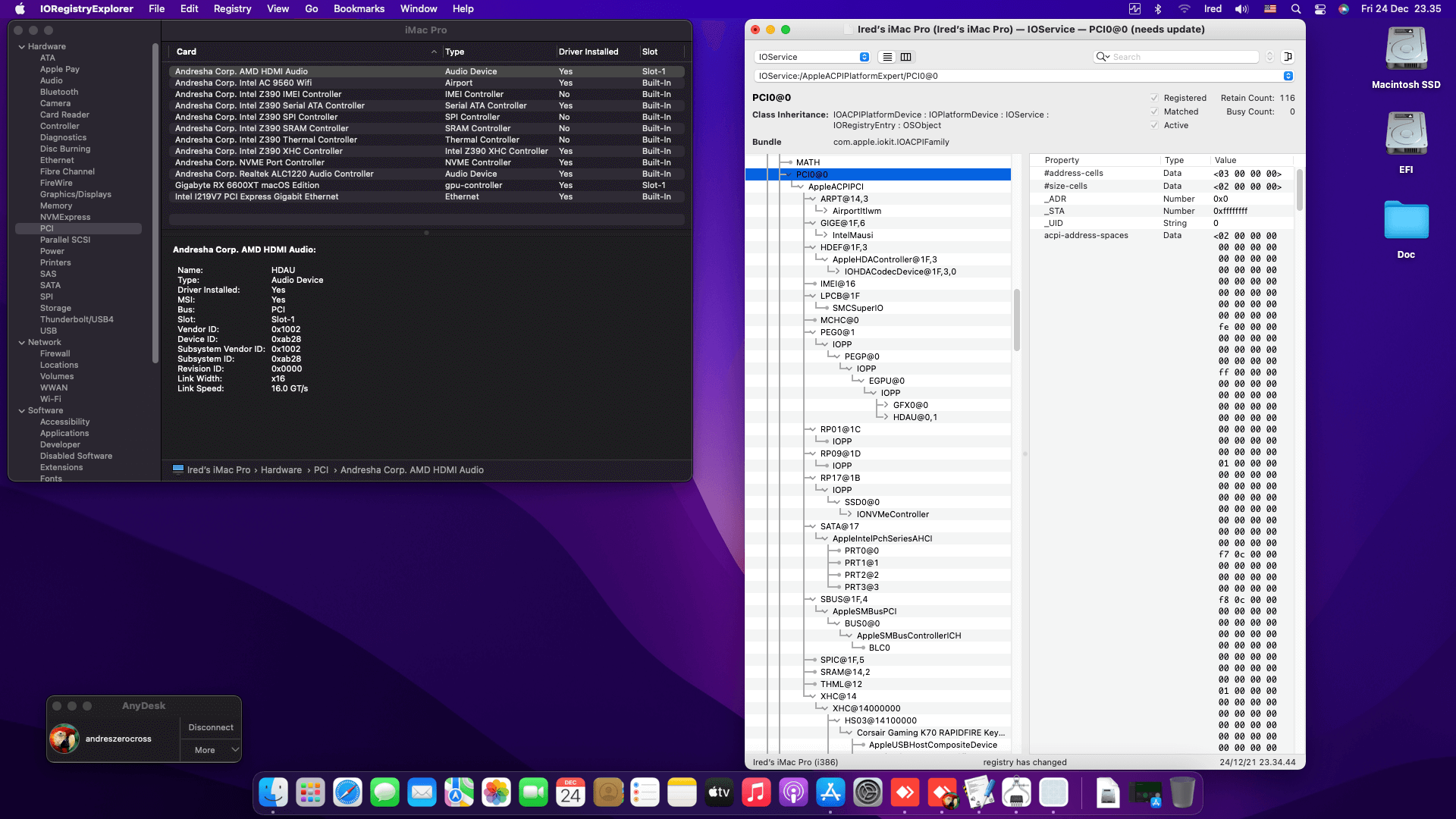Sort the table by Type column
The width and height of the screenshot is (1456, 819).
pos(499,52)
